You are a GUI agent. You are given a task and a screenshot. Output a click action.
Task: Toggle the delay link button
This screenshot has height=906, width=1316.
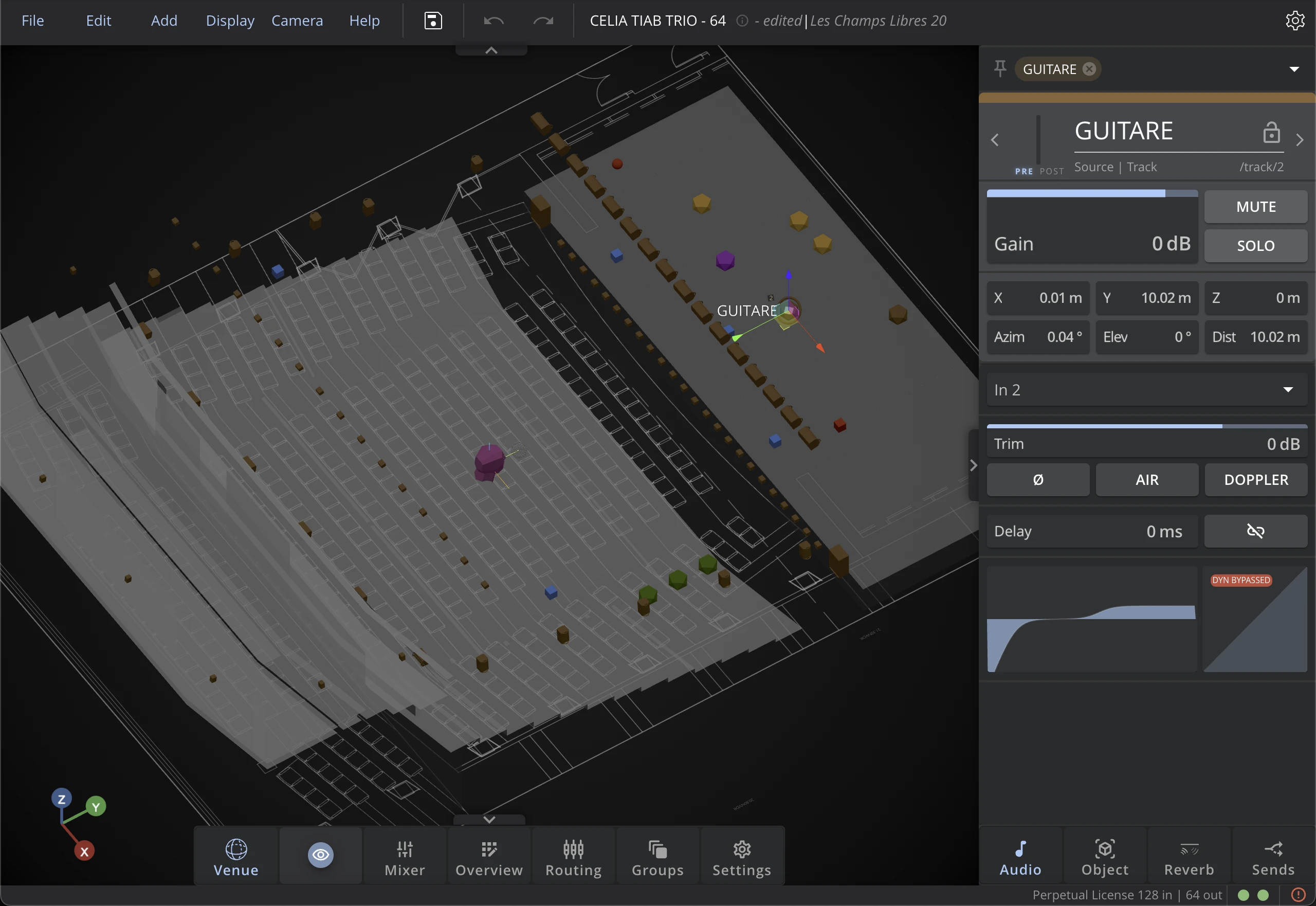[x=1256, y=531]
